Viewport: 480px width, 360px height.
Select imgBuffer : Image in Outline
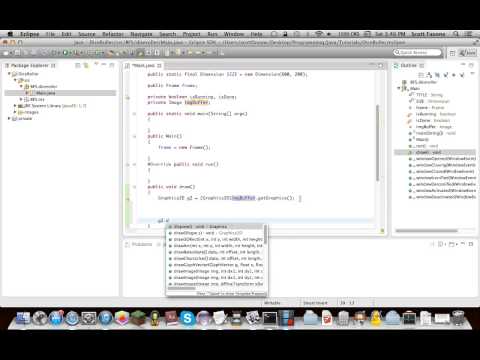point(433,127)
